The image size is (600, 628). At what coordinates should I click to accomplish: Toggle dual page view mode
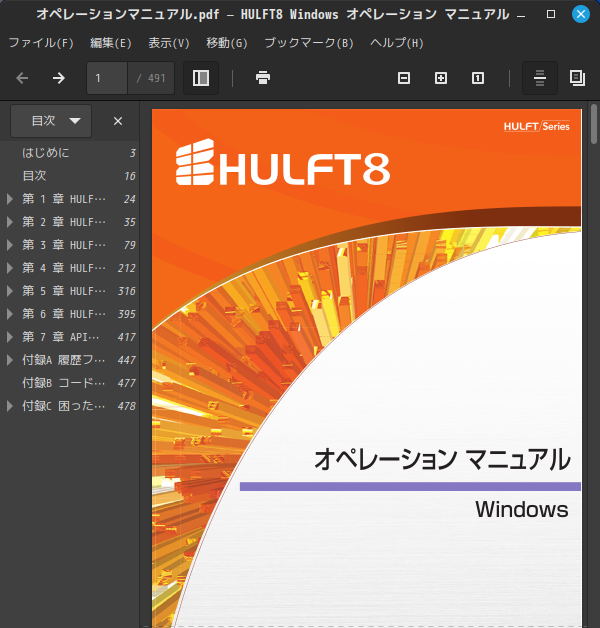click(577, 78)
